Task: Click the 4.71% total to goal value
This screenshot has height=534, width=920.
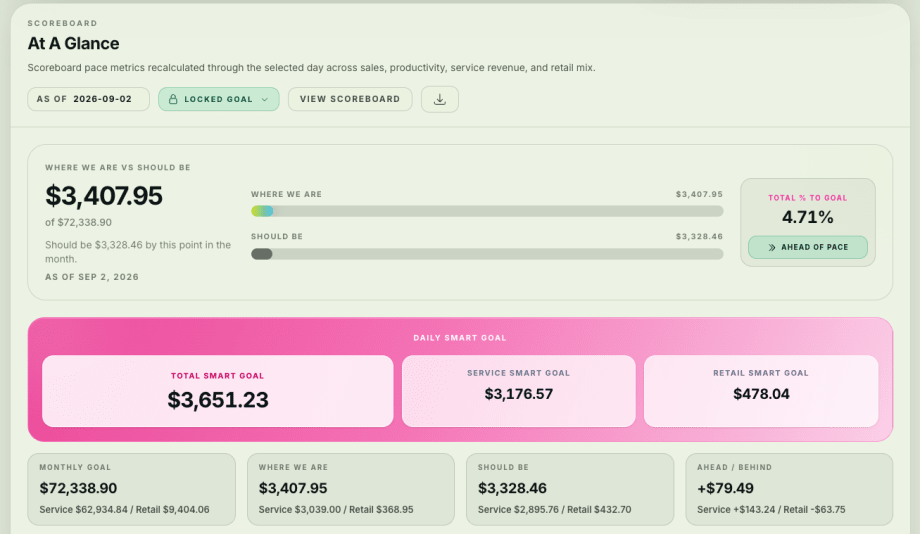Action: [807, 218]
